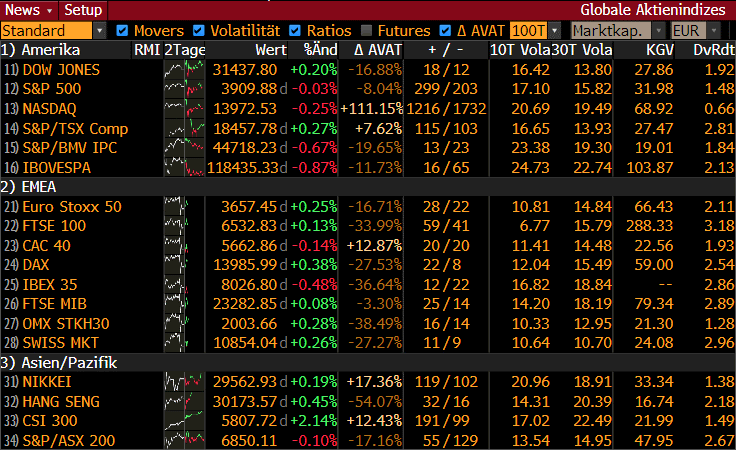Toggle the Ratios checkbox

[x=295, y=31]
